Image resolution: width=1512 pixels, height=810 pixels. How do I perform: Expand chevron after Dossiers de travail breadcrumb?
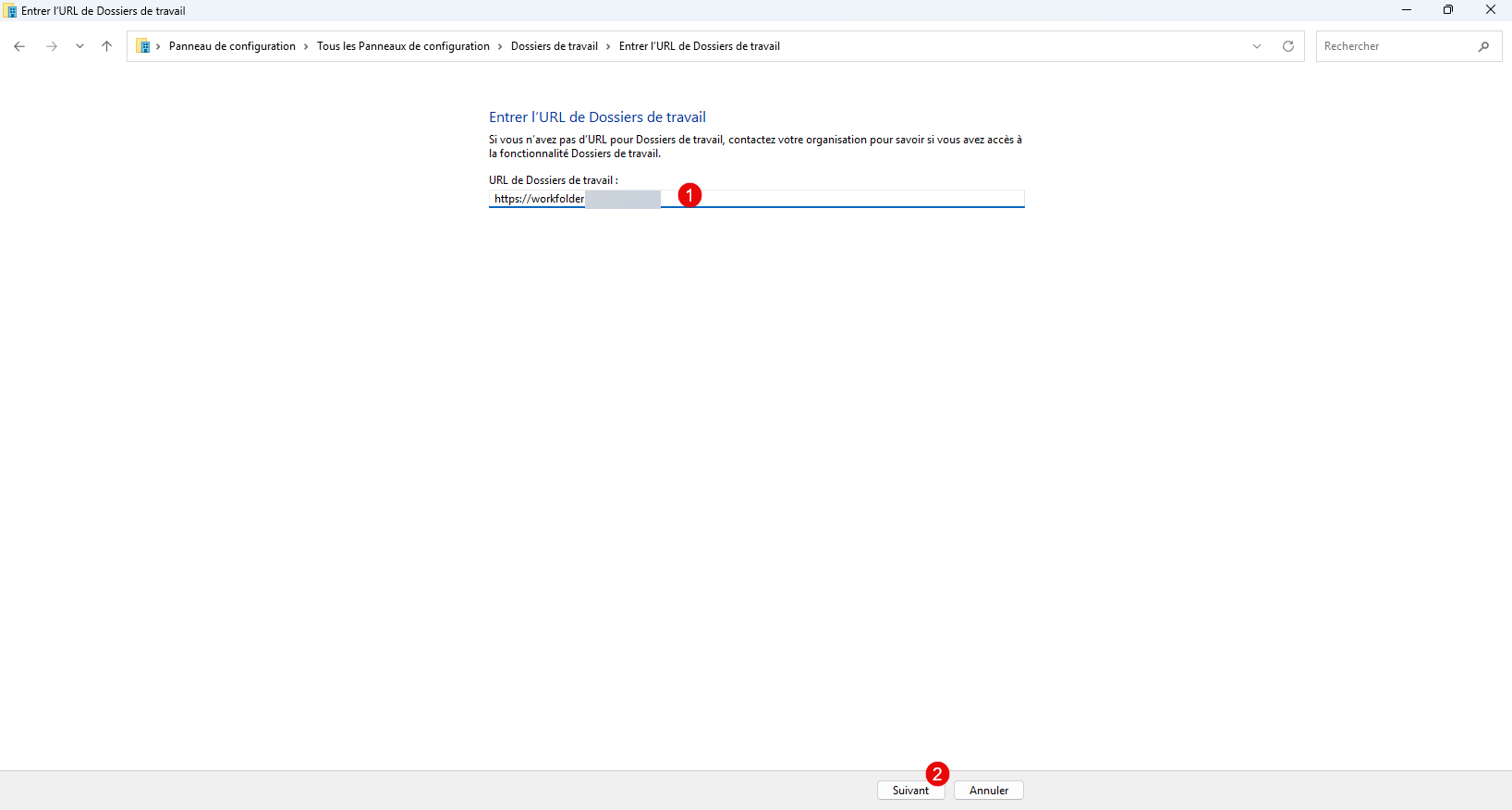click(608, 46)
